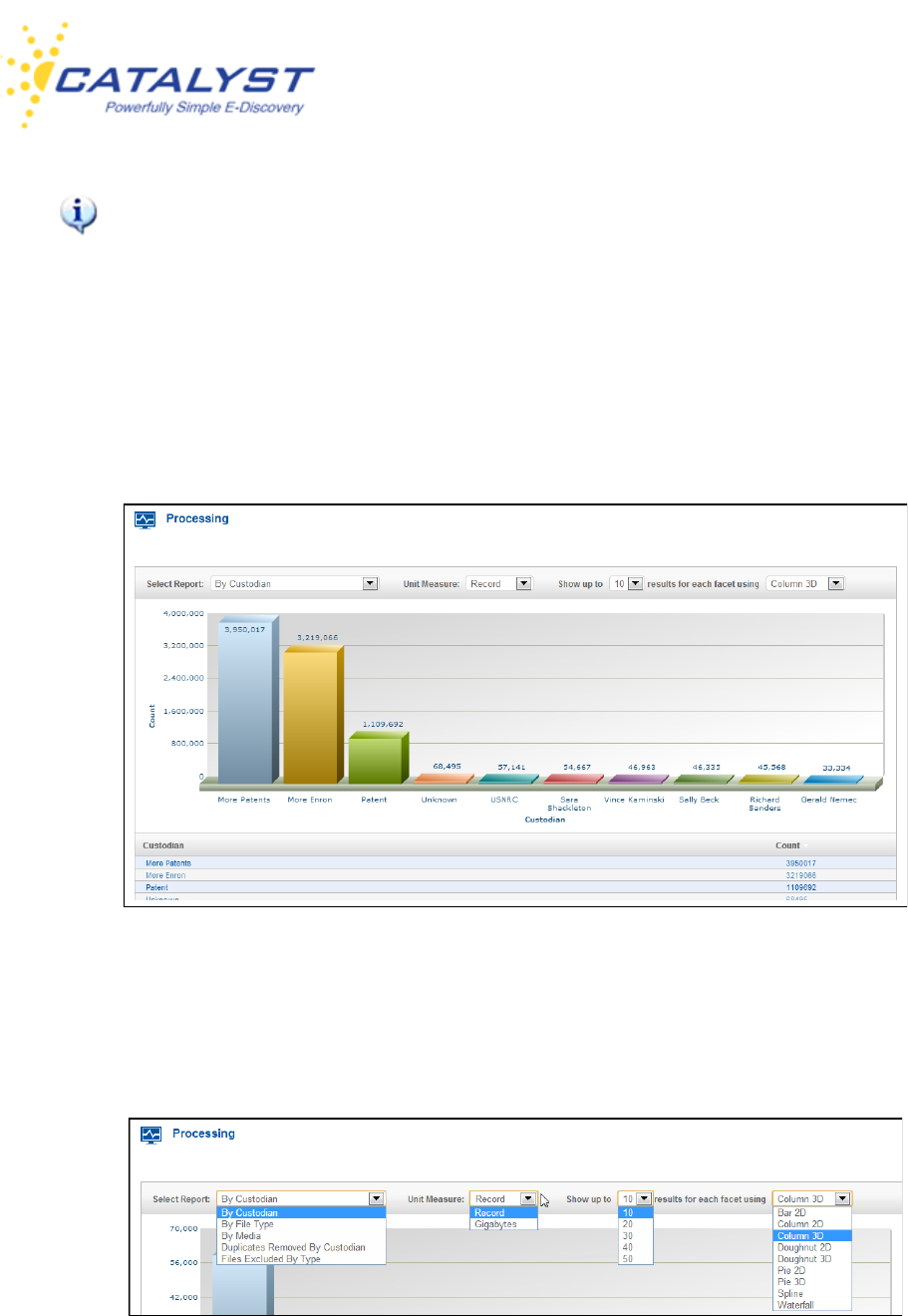Select 50 in the results count list
This screenshot has width=908, height=1316.
(x=635, y=1259)
